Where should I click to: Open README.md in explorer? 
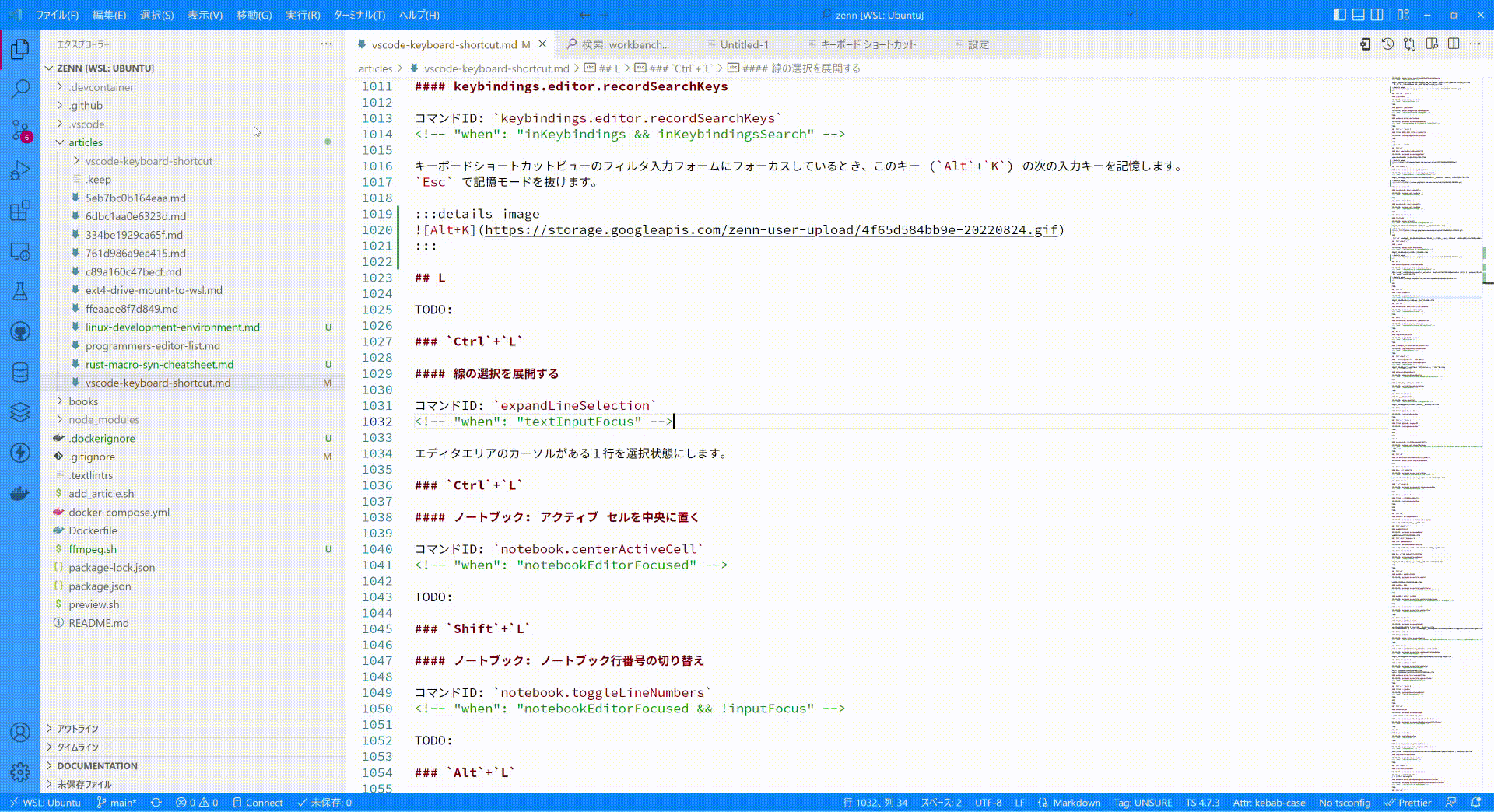[192, 623]
